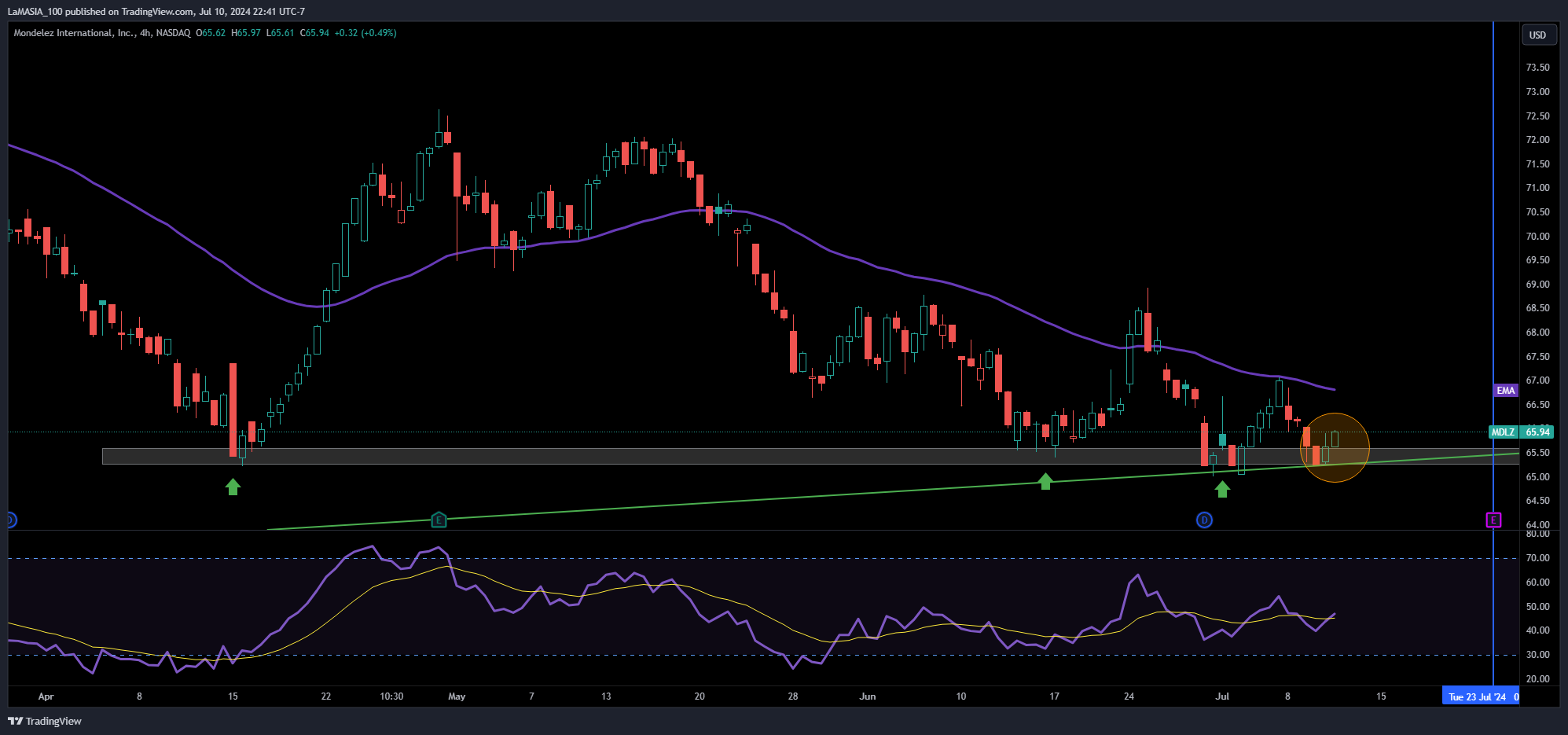Click the 'H65.97' high value

click(x=246, y=33)
